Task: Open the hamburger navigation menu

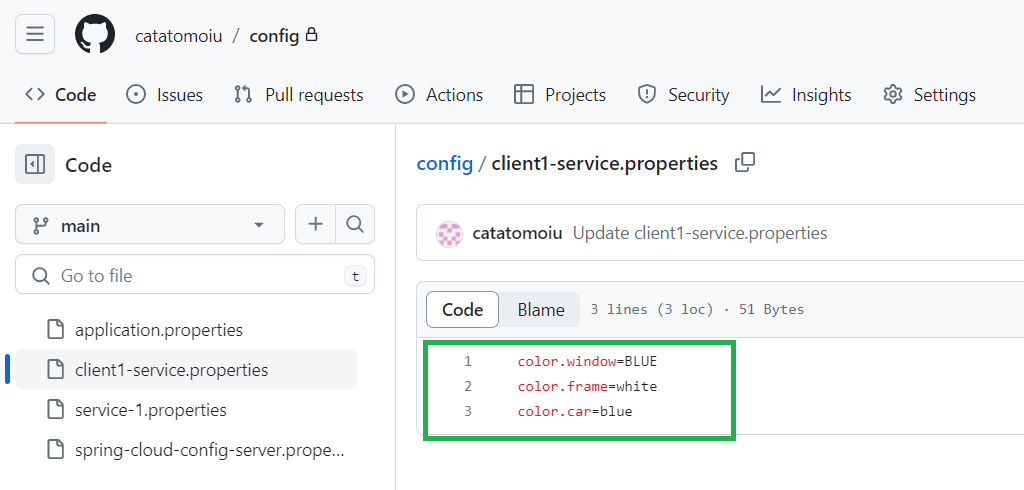Action: coord(35,34)
